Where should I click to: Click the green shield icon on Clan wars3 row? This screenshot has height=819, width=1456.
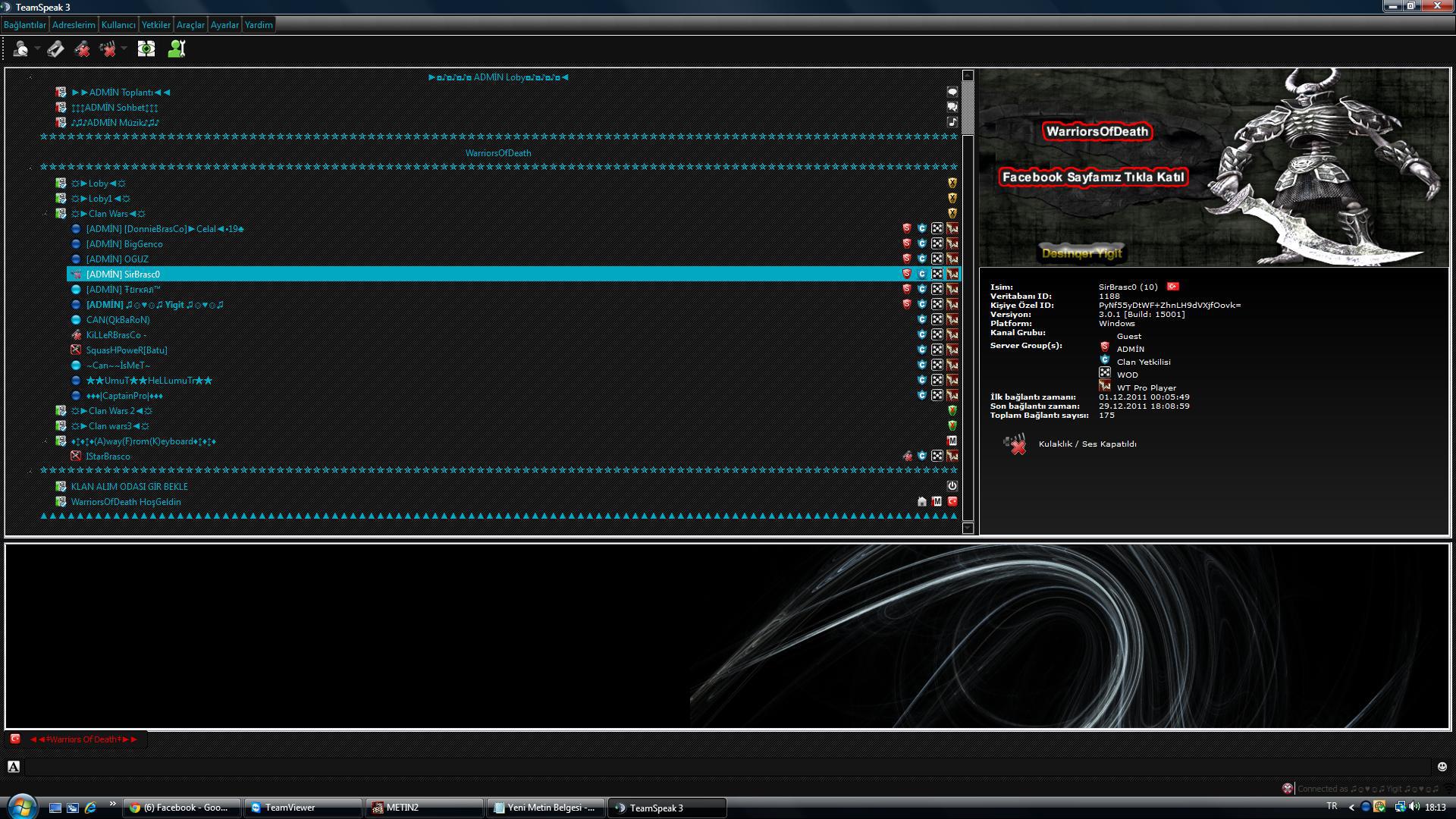(x=952, y=426)
